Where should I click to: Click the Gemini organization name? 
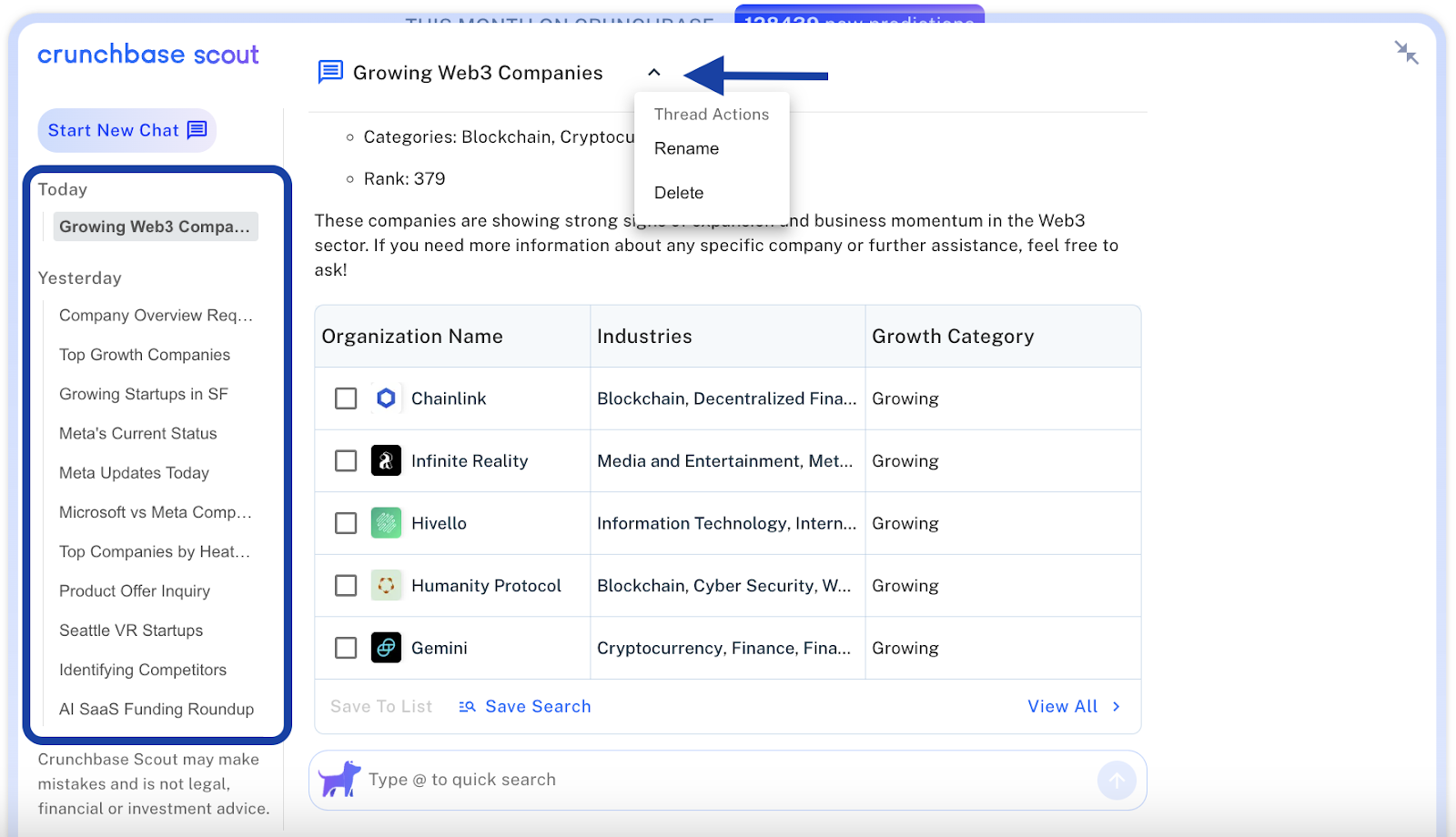[440, 648]
